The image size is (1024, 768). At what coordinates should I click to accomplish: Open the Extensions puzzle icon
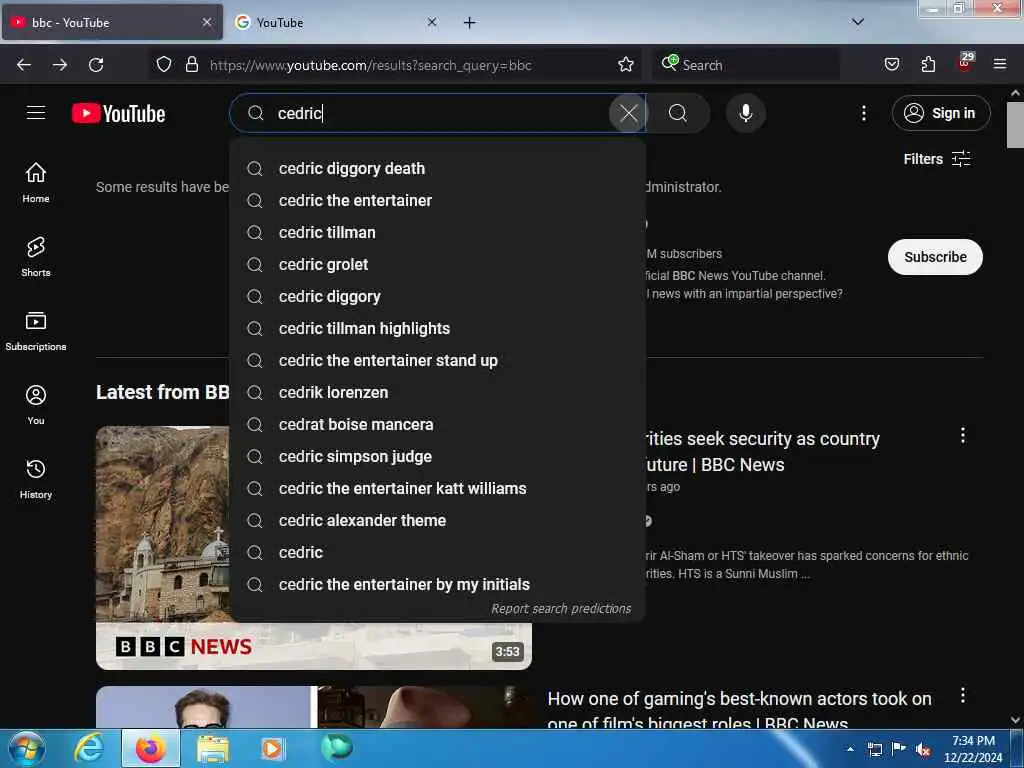(x=928, y=64)
